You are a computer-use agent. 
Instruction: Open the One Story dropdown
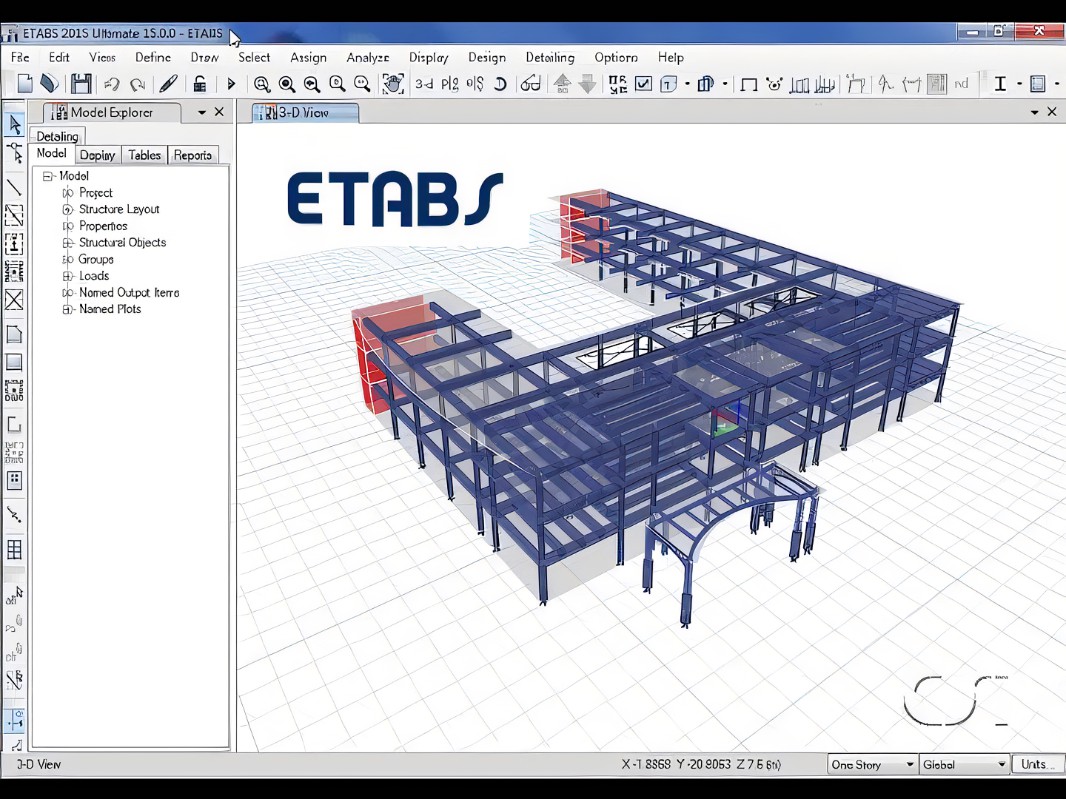[x=872, y=764]
